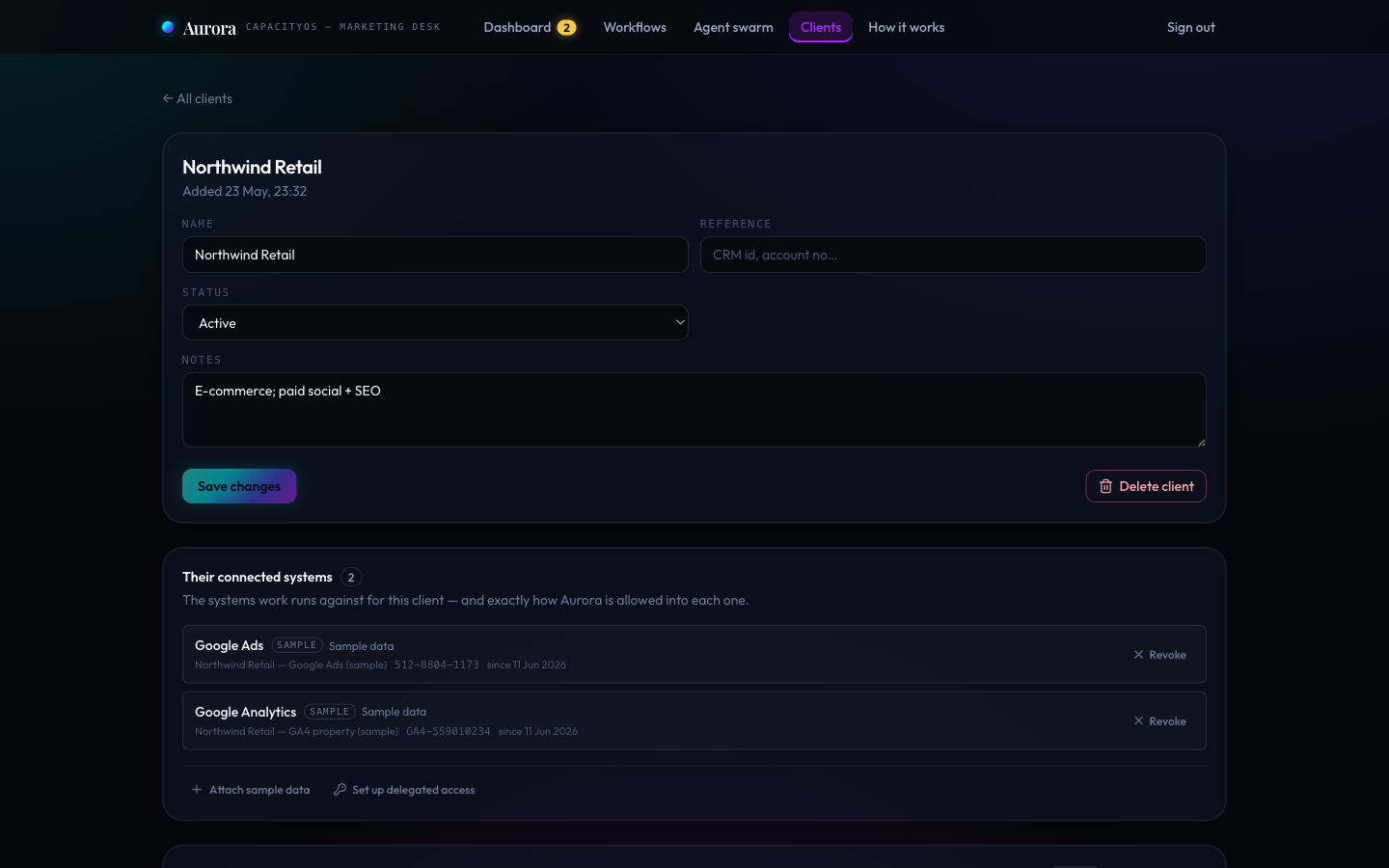Click the Aurora logo orb icon
This screenshot has height=868, width=1389.
168,27
